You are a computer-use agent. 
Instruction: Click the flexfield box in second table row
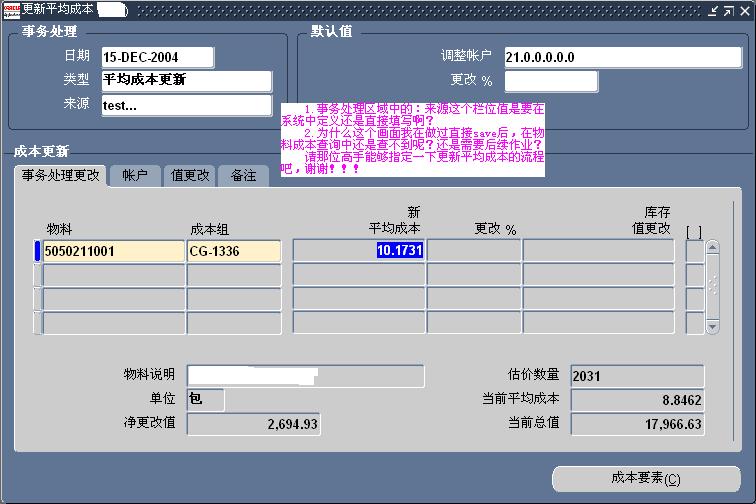(x=694, y=275)
